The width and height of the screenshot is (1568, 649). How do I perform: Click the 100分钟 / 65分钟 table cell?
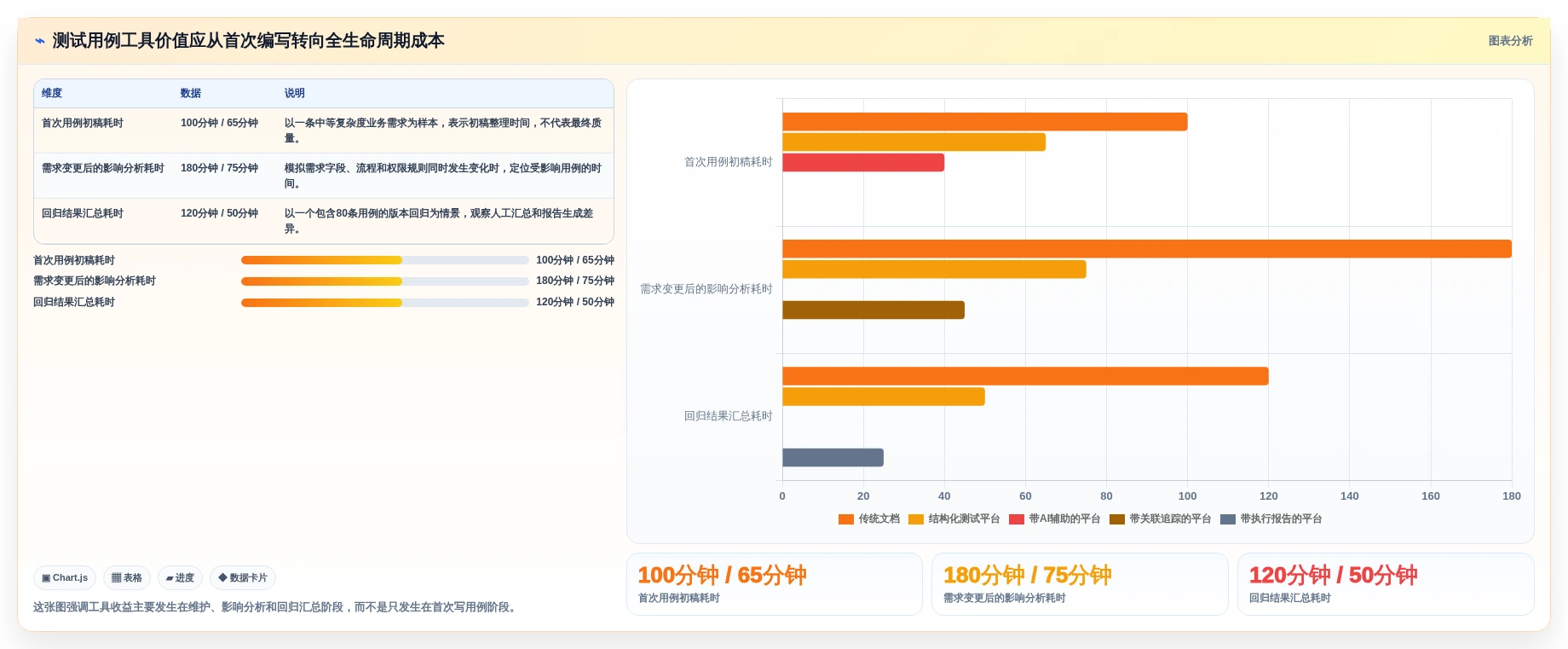(x=219, y=123)
